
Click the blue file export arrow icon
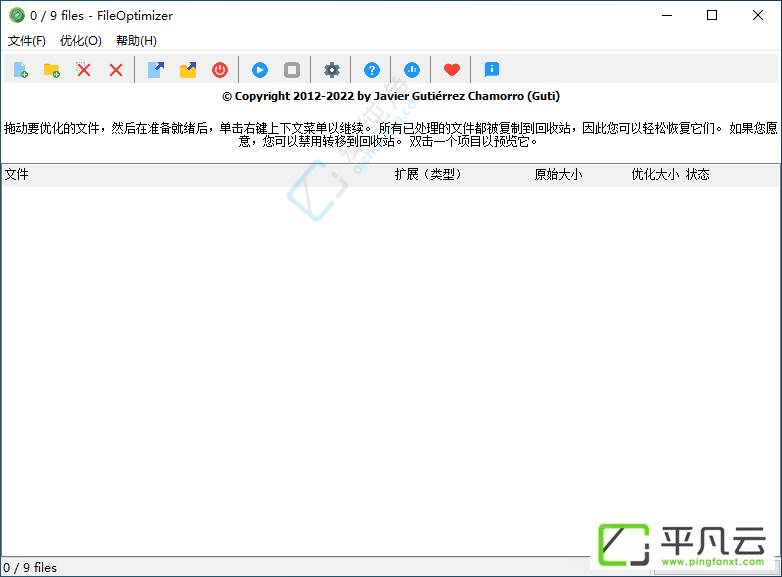[x=156, y=70]
